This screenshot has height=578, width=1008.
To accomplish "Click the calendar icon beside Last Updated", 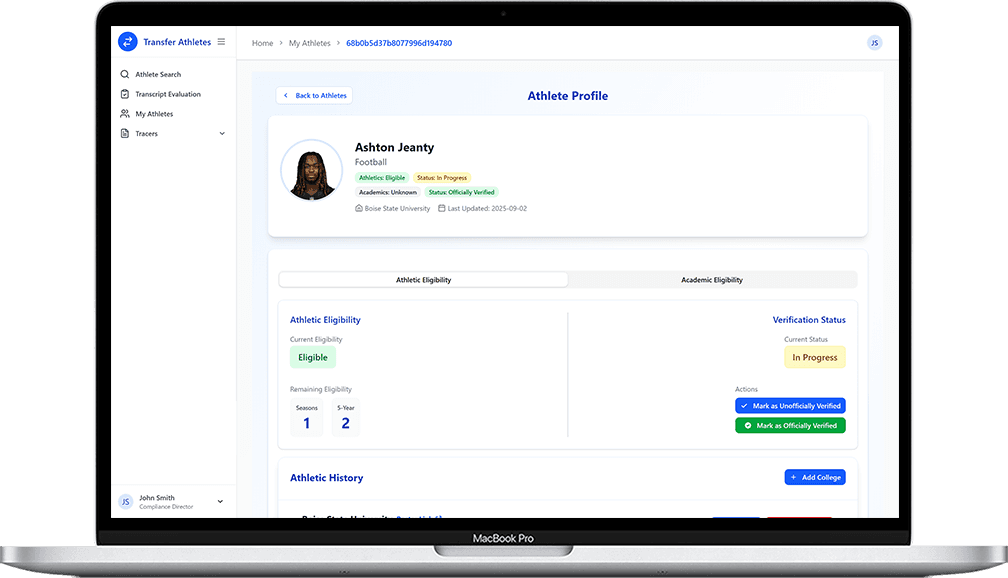I will [442, 208].
